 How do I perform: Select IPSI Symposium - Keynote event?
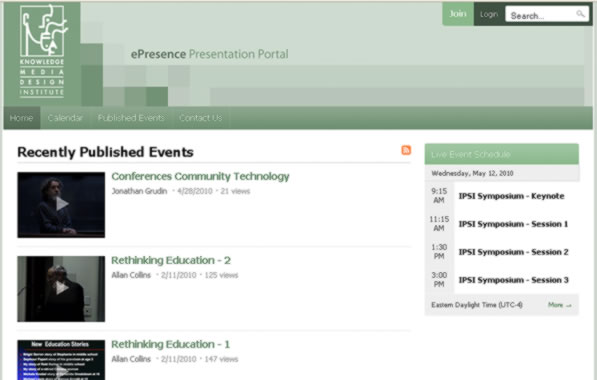[511, 196]
